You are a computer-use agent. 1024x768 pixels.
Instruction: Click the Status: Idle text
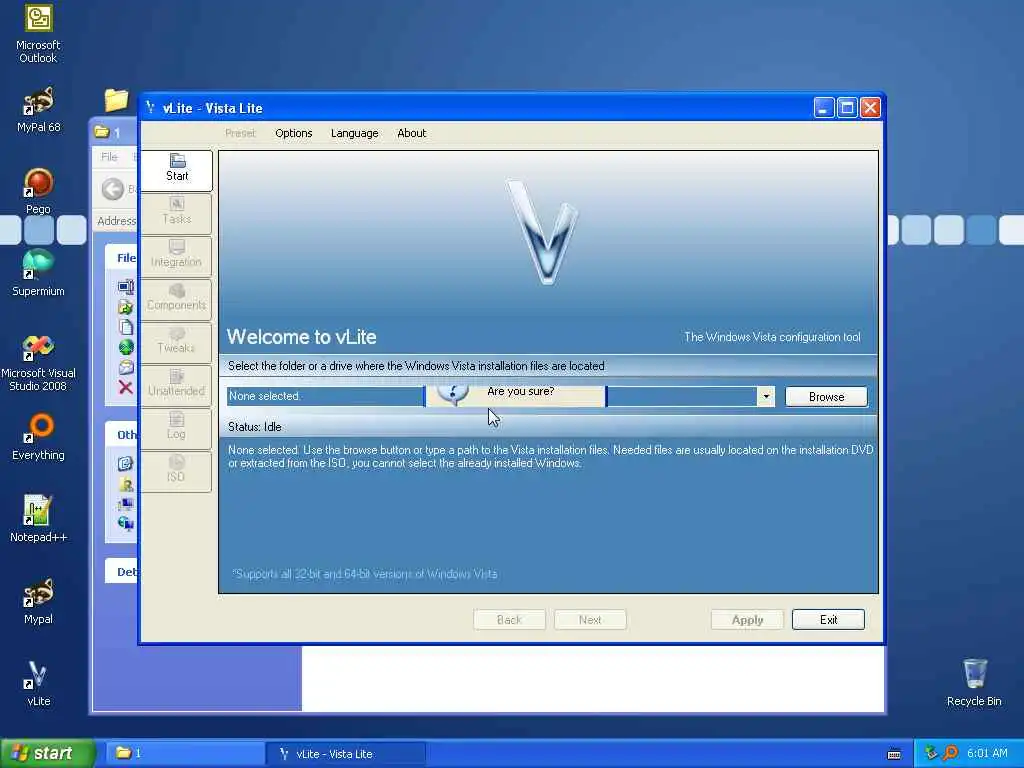255,427
